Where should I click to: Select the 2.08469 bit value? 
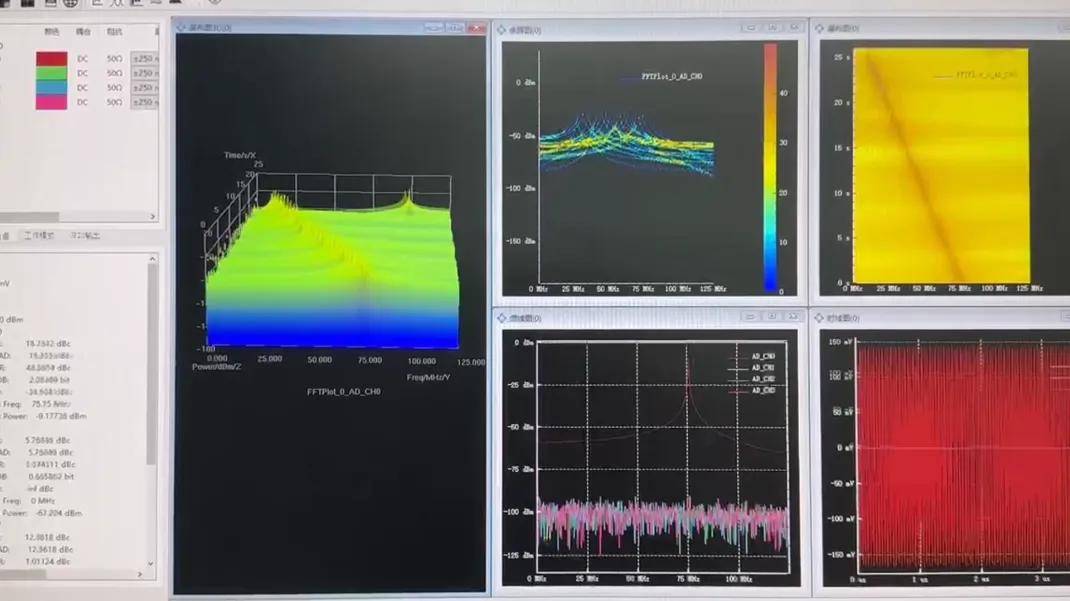tap(49, 379)
